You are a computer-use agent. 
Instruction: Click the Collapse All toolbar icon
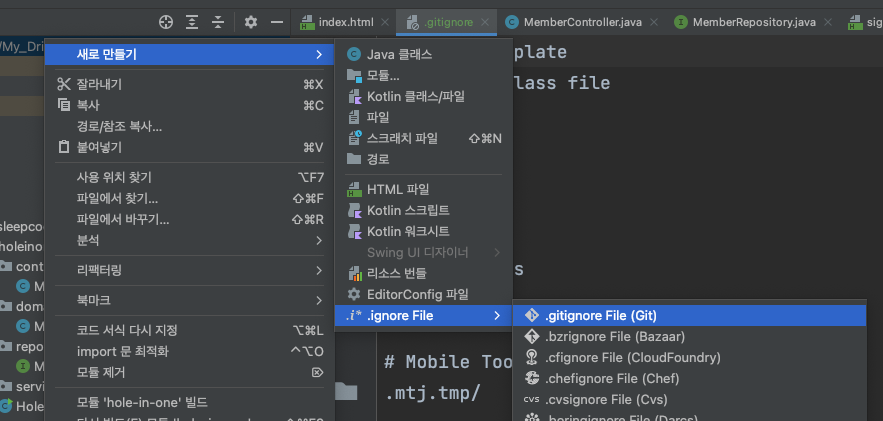pyautogui.click(x=218, y=22)
